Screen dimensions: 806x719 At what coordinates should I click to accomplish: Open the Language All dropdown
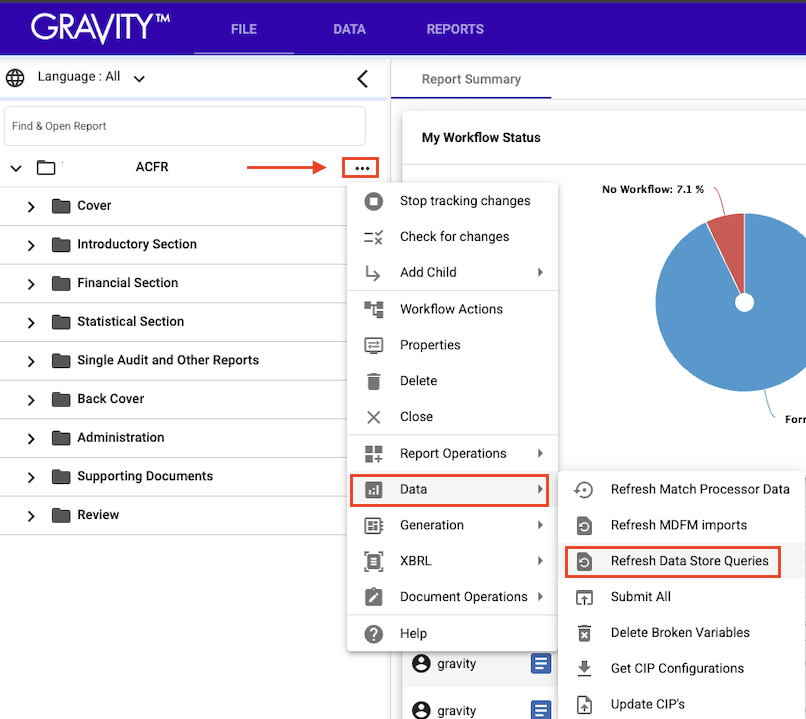91,77
